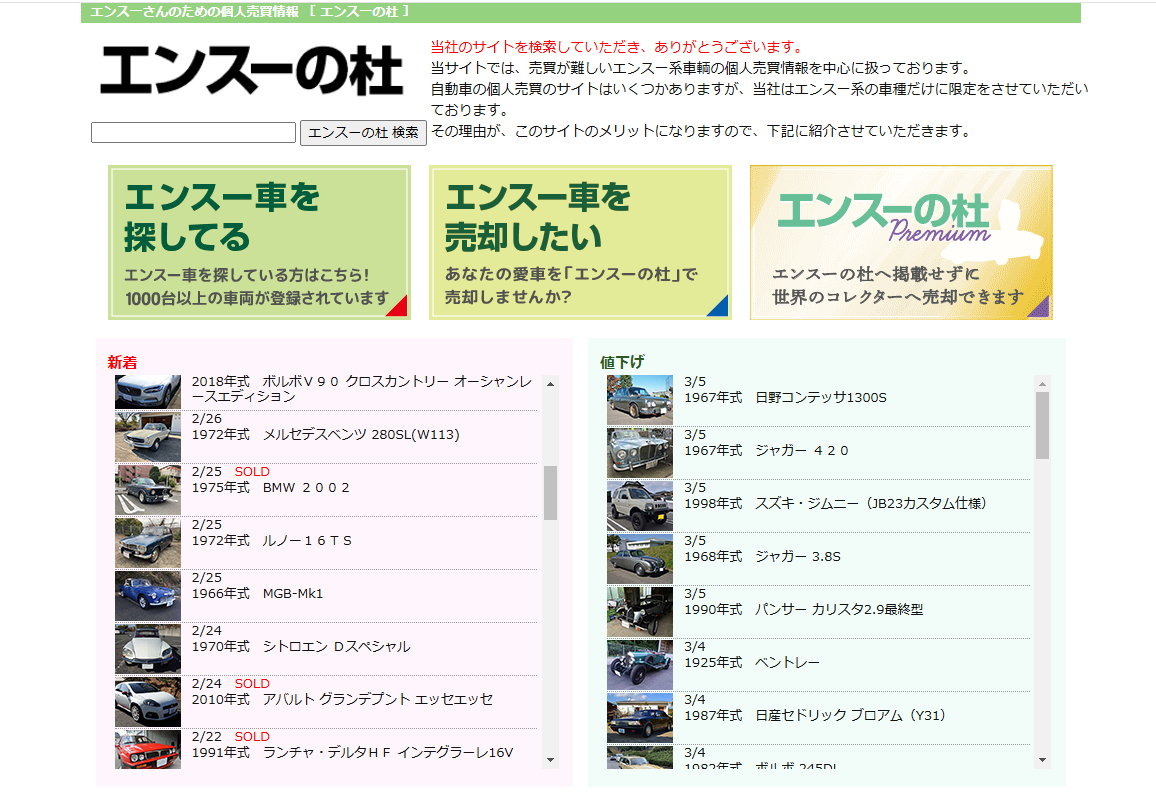
Task: Open the 1967年式 日野コンテッサ1300S title
Action: click(x=785, y=398)
